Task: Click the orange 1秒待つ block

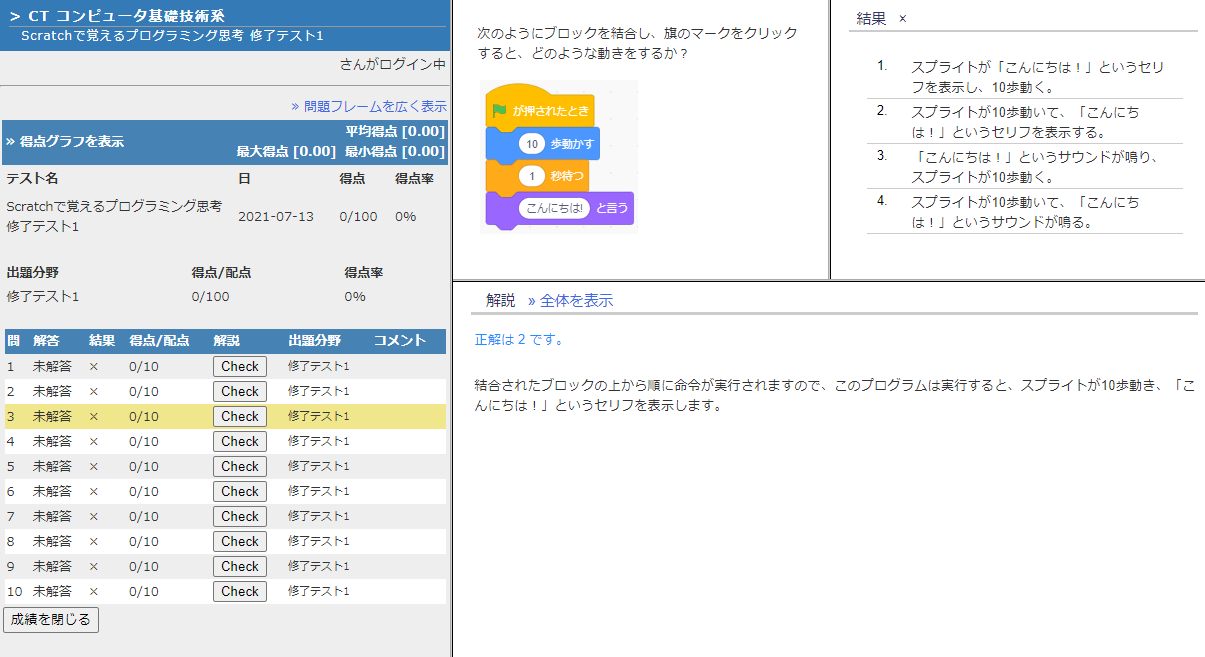Action: tap(537, 176)
